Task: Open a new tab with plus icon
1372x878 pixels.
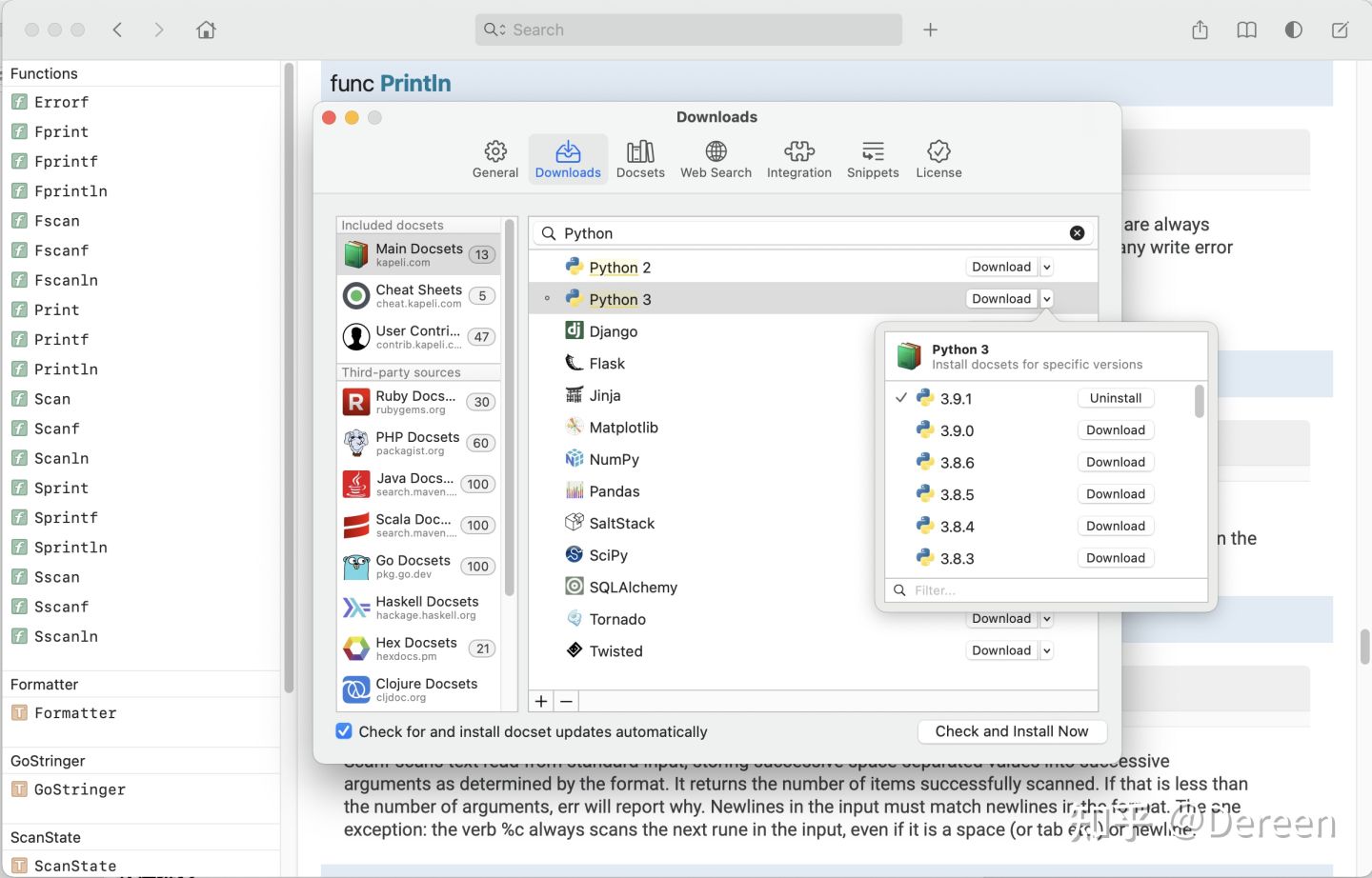Action: 931,30
